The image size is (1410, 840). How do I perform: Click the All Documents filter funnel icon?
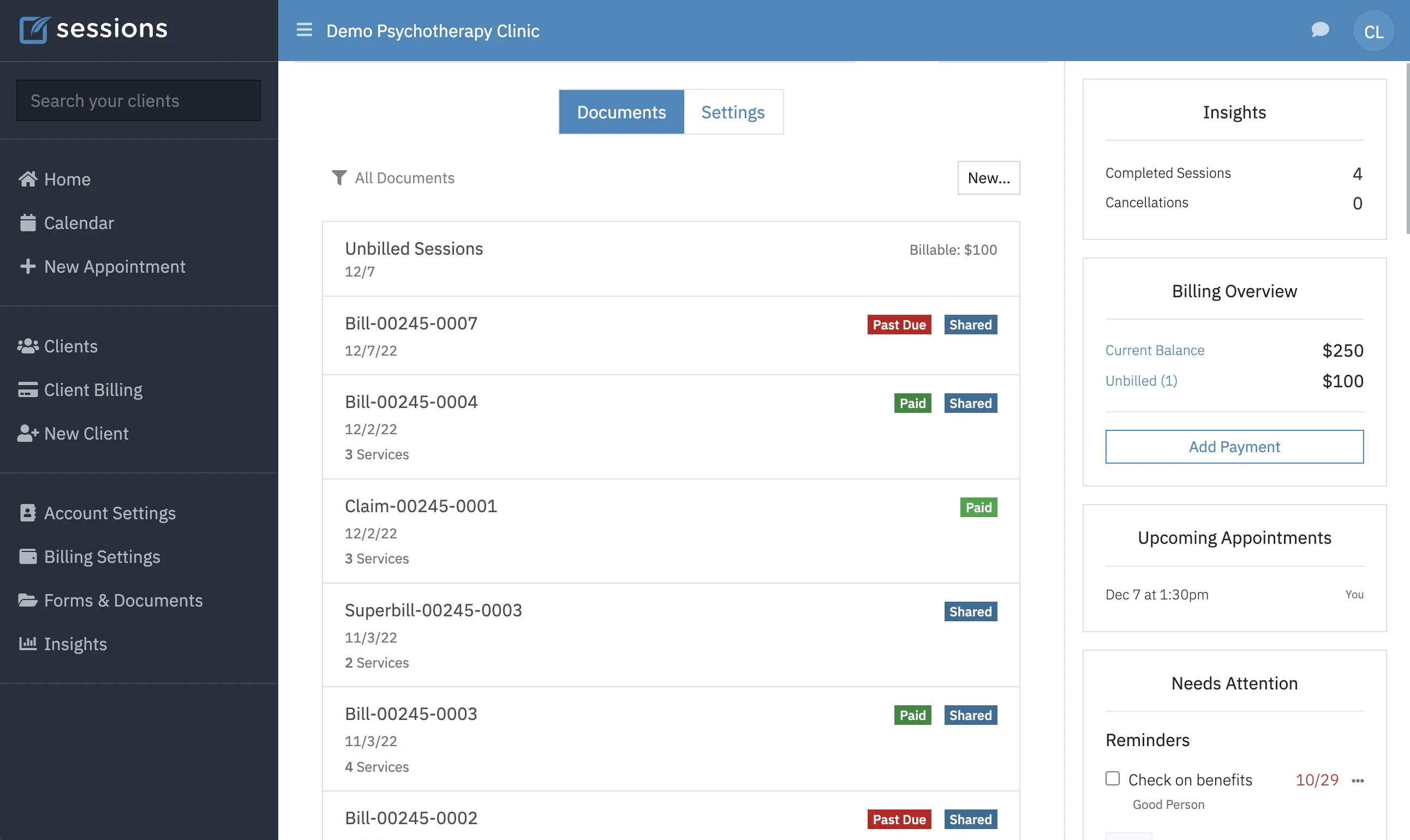coord(339,178)
